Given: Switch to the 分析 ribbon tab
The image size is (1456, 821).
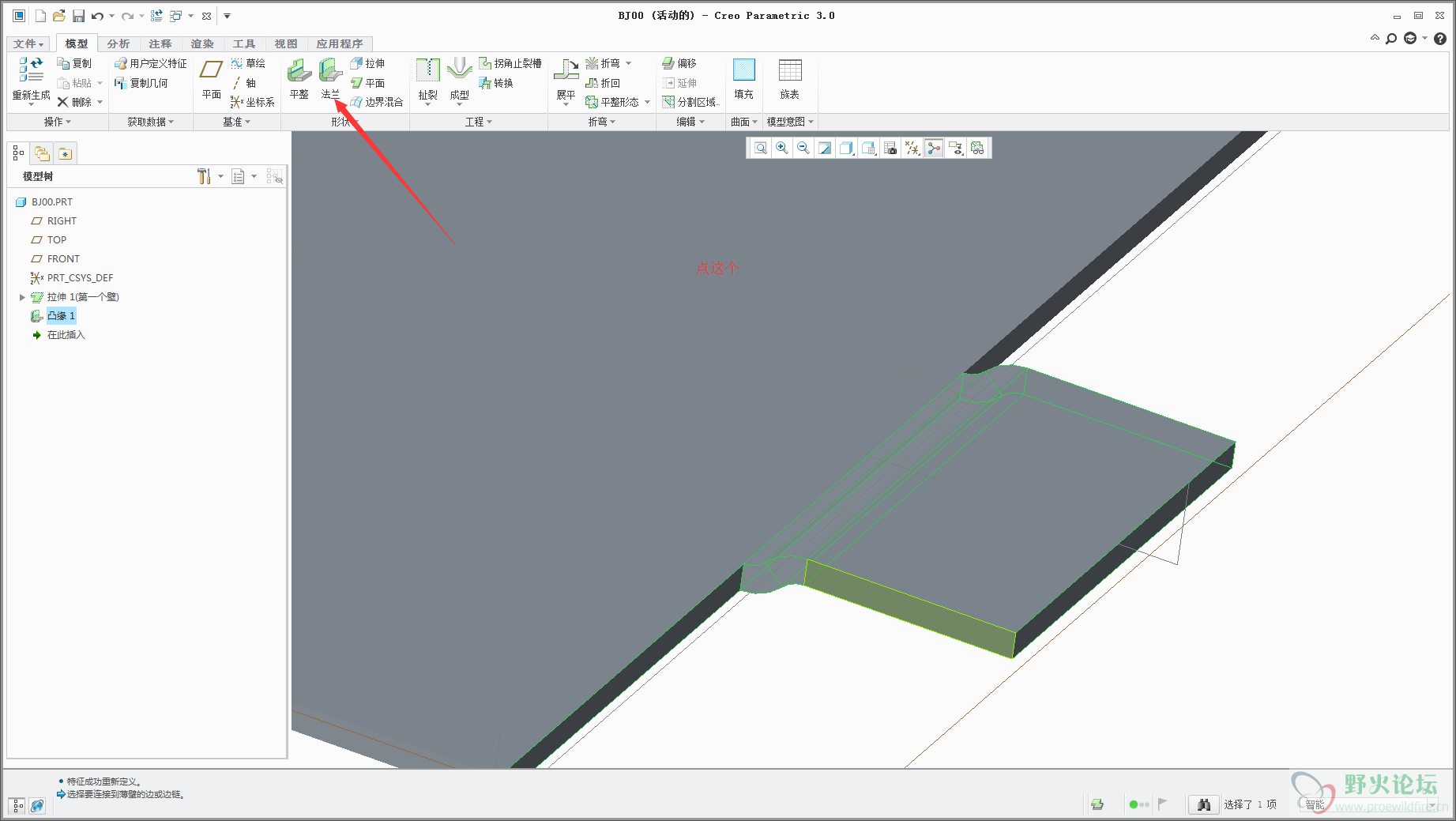Looking at the screenshot, I should pos(119,43).
